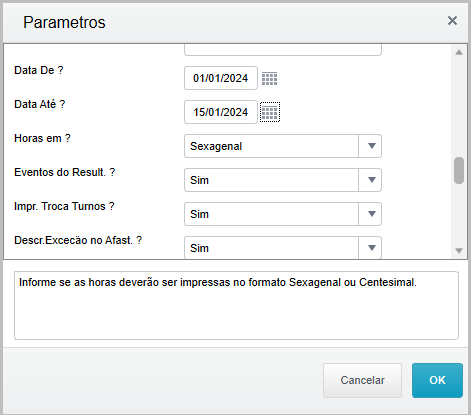Click the Data De date field
Viewport: 471px width, 415px height.
coord(221,78)
